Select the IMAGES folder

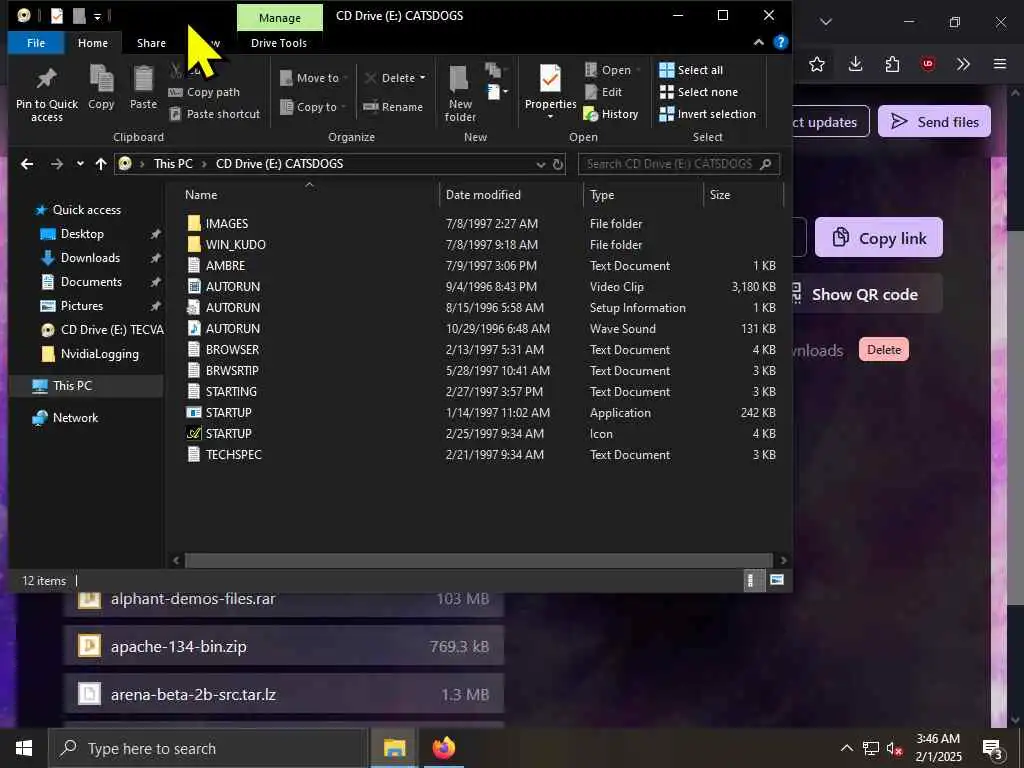click(x=227, y=224)
